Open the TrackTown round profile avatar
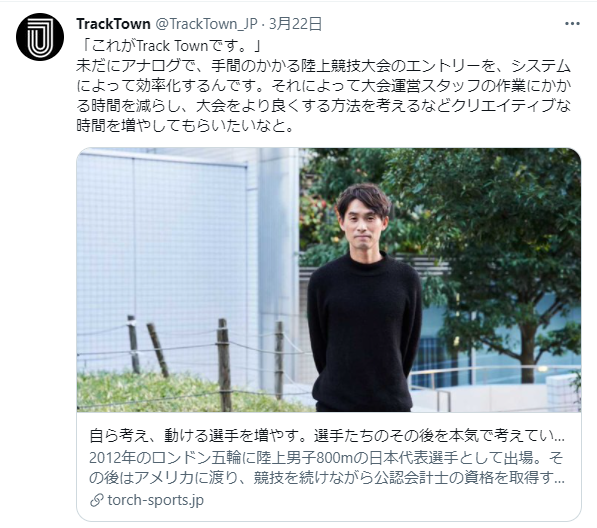Viewport: 597px width, 528px height. click(40, 37)
